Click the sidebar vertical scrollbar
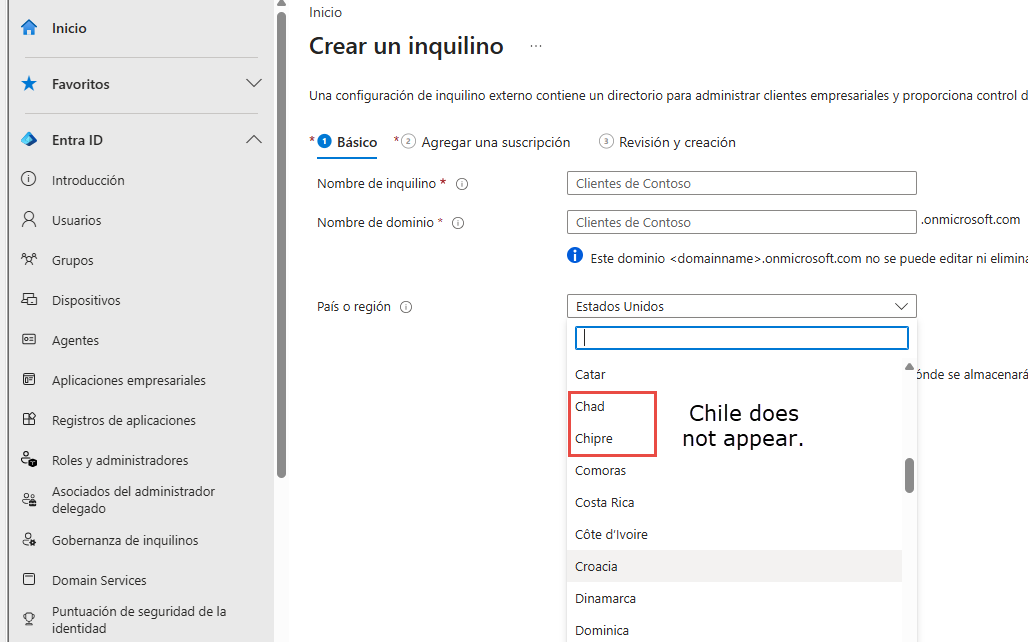Image resolution: width=1028 pixels, height=642 pixels. 282,245
